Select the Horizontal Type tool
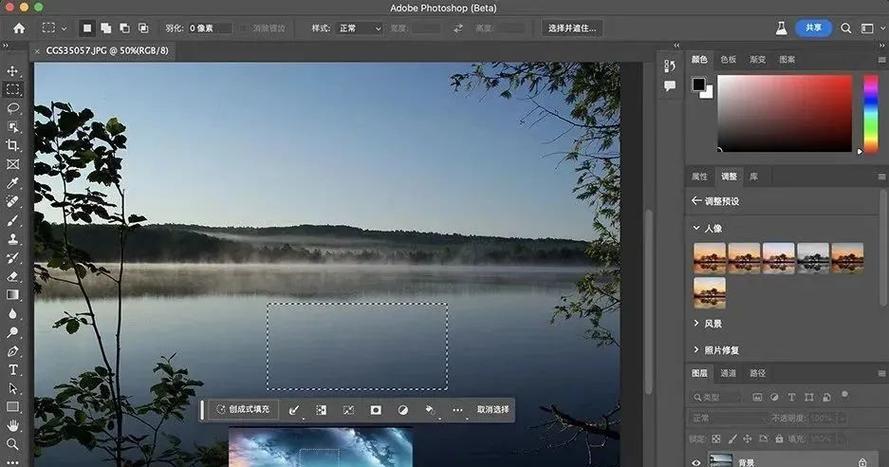889x467 pixels. point(12,370)
